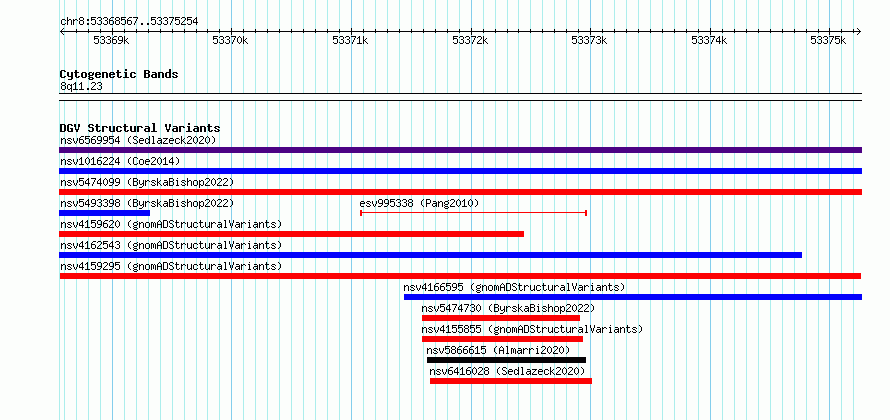Open the nsv4159620 gnomAD variant label
The image size is (890, 420).
(x=171, y=224)
